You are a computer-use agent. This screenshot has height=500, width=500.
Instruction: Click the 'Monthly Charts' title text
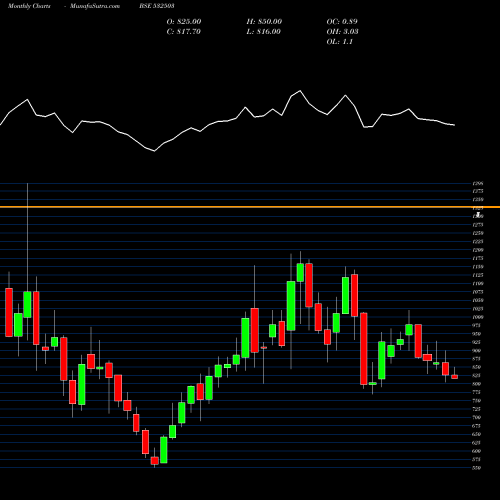29,6
